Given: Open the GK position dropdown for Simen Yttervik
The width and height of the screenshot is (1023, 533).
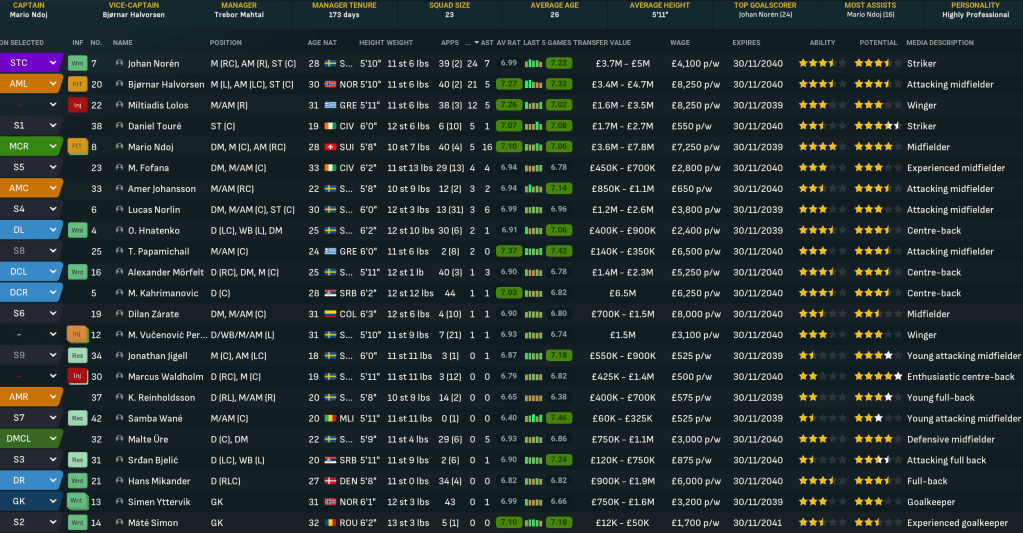Looking at the screenshot, I should tap(54, 502).
